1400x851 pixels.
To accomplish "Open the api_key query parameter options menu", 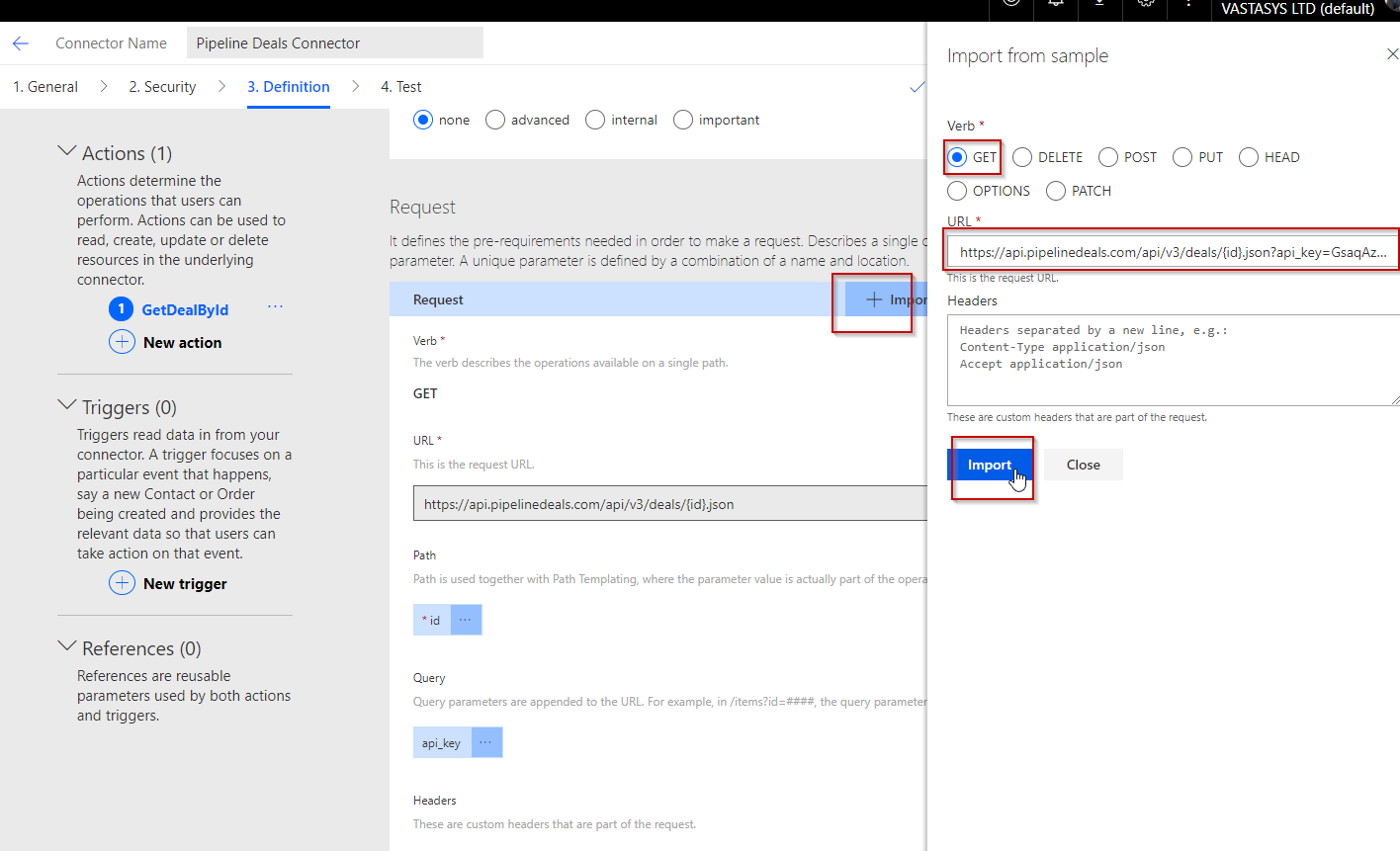I will (x=486, y=742).
